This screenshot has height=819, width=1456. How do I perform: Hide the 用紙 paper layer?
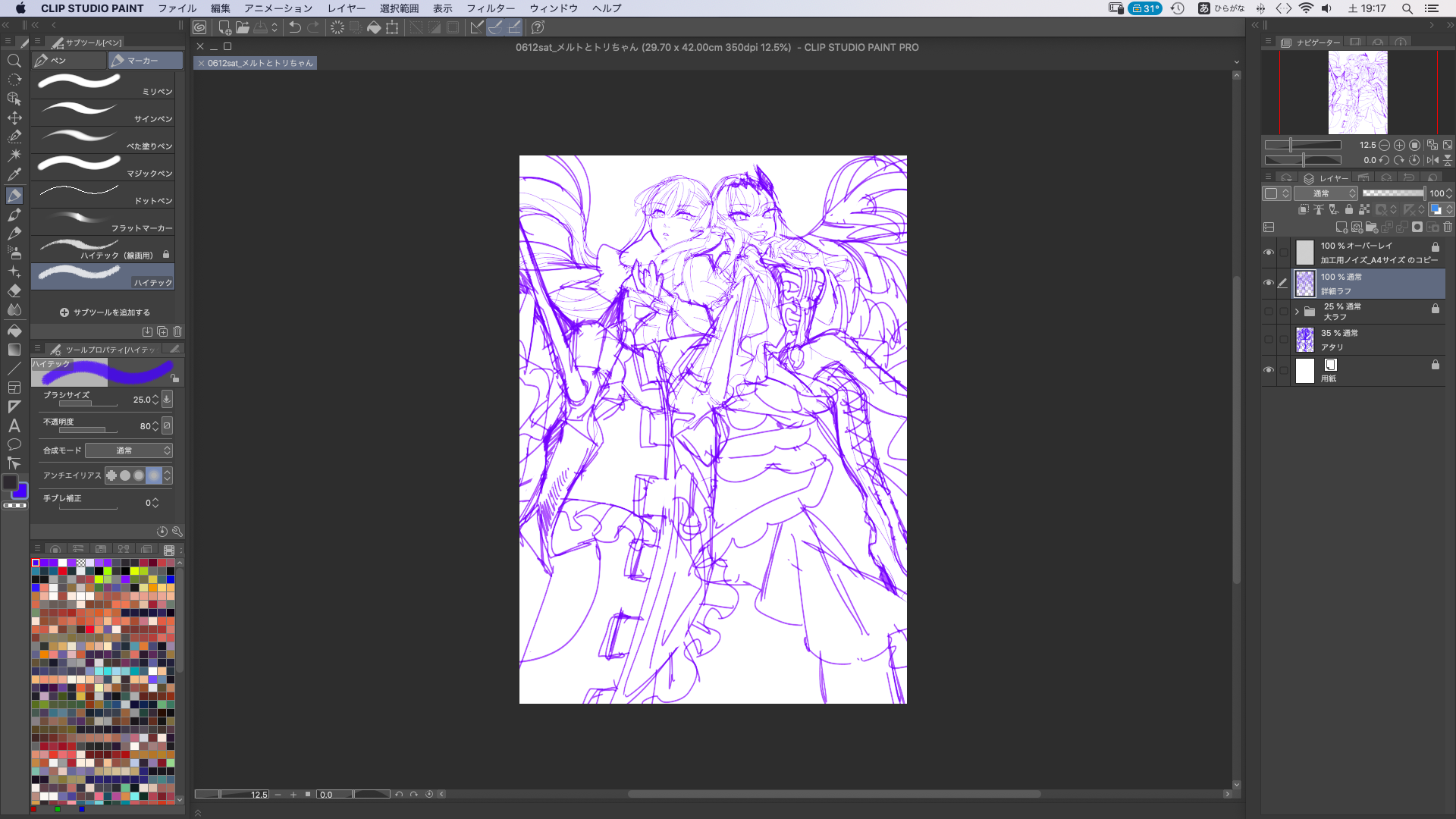point(1269,370)
